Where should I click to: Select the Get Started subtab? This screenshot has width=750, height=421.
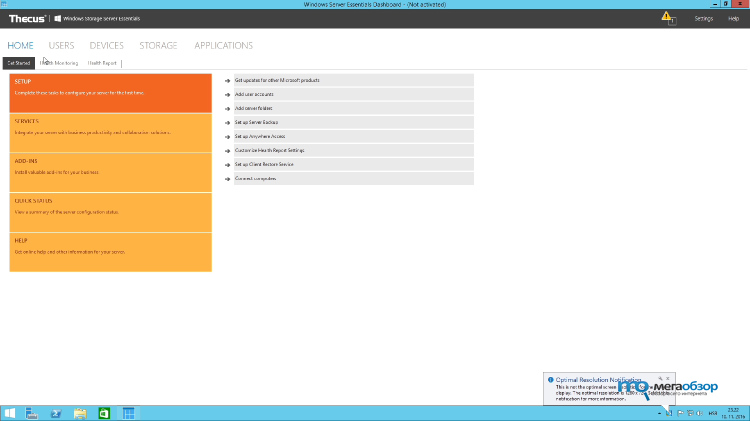pos(19,63)
